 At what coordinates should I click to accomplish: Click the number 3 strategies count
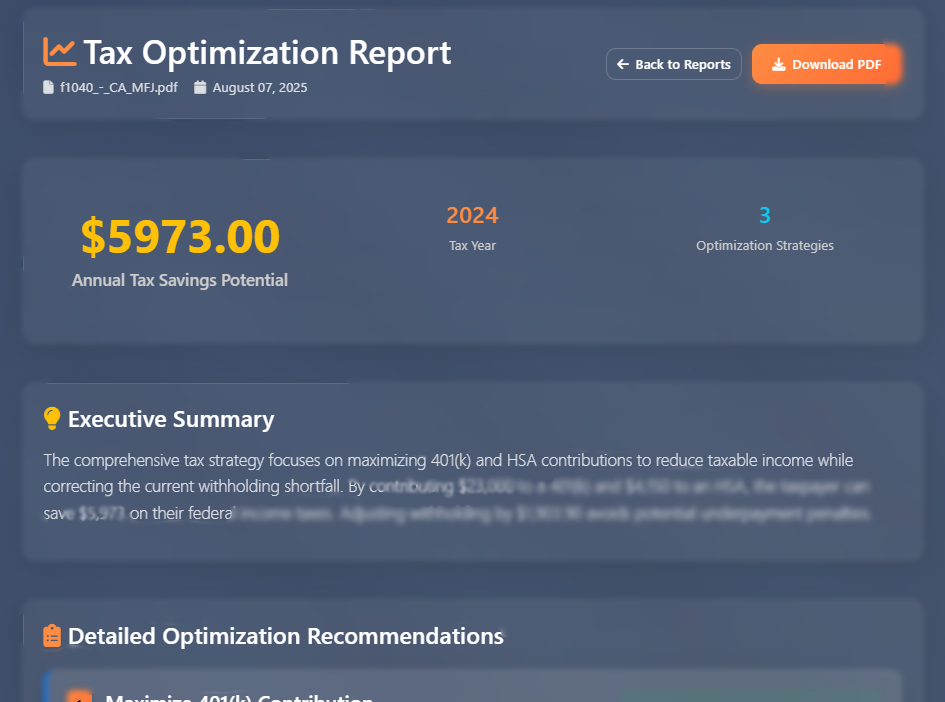pyautogui.click(x=764, y=215)
